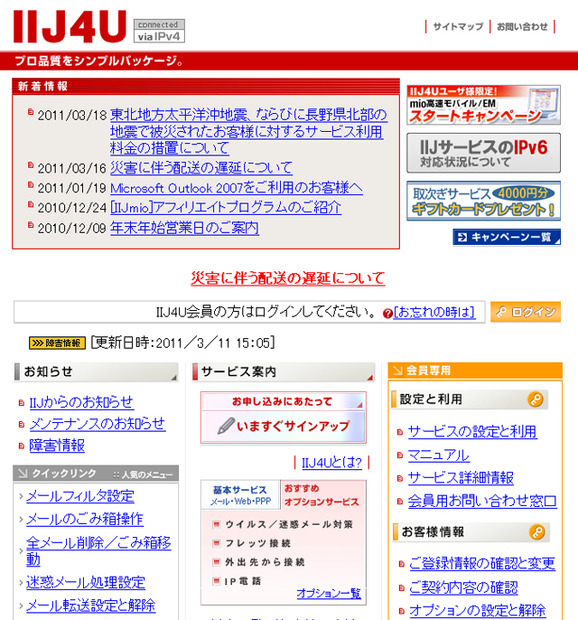Open the IIJmio アフィリエイトプログラム link

(x=225, y=207)
